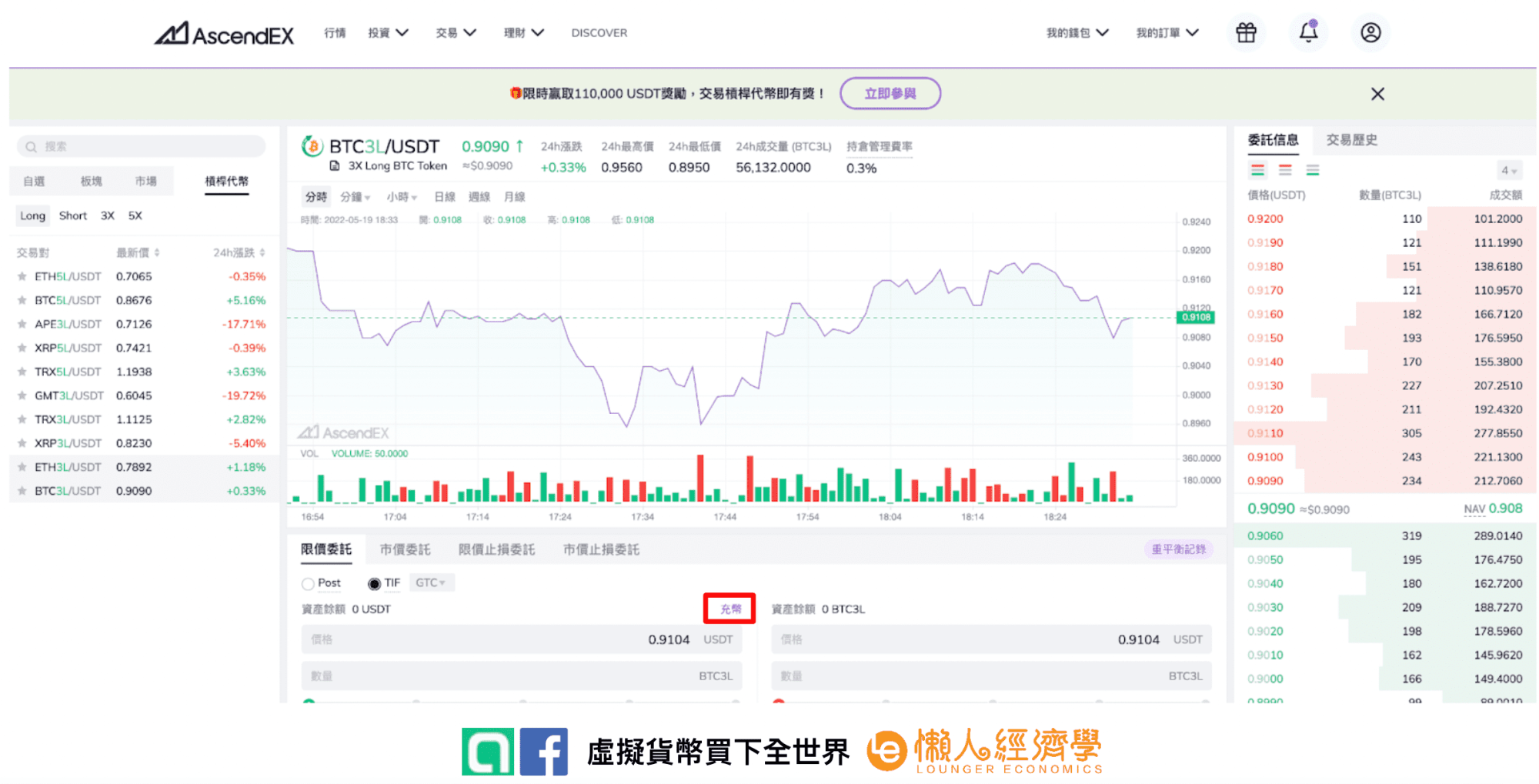Filter pairs by Long

[32, 216]
